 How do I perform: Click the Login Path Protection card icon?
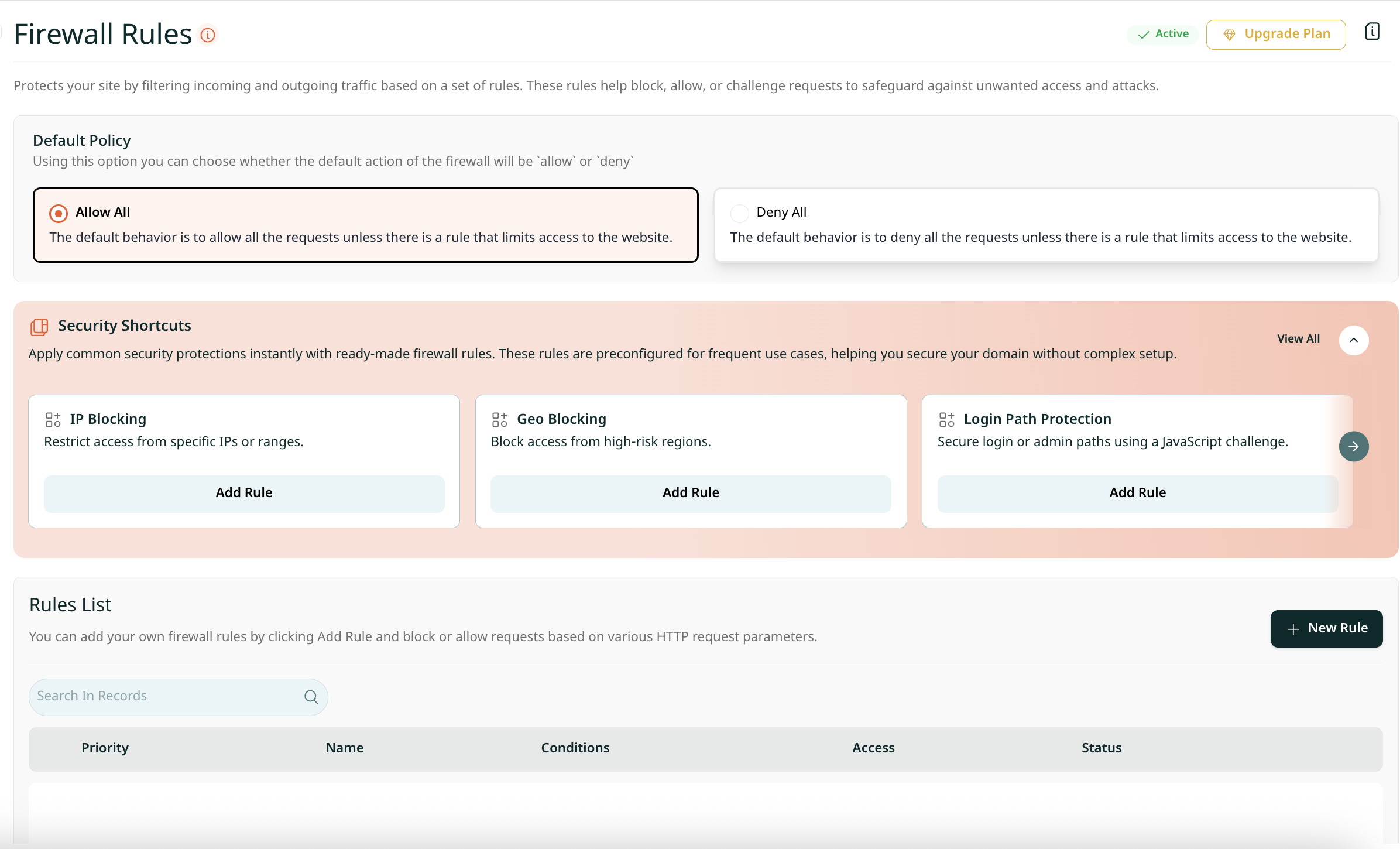(x=946, y=419)
